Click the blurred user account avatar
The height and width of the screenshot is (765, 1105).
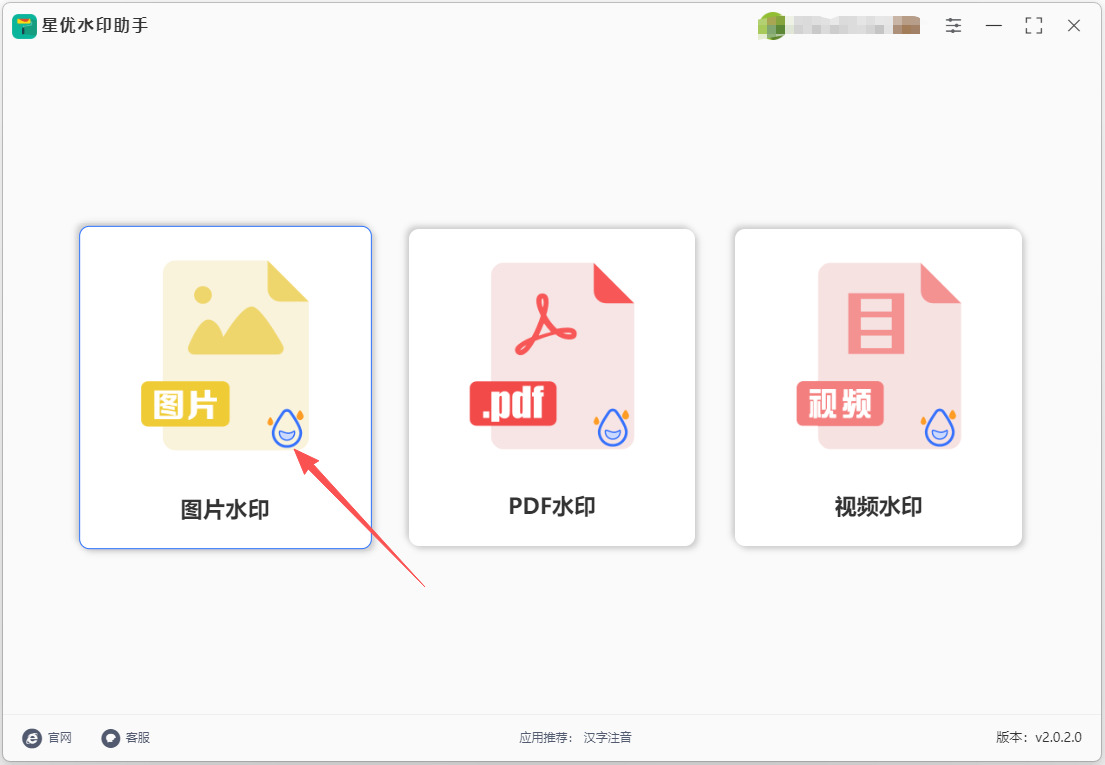772,26
